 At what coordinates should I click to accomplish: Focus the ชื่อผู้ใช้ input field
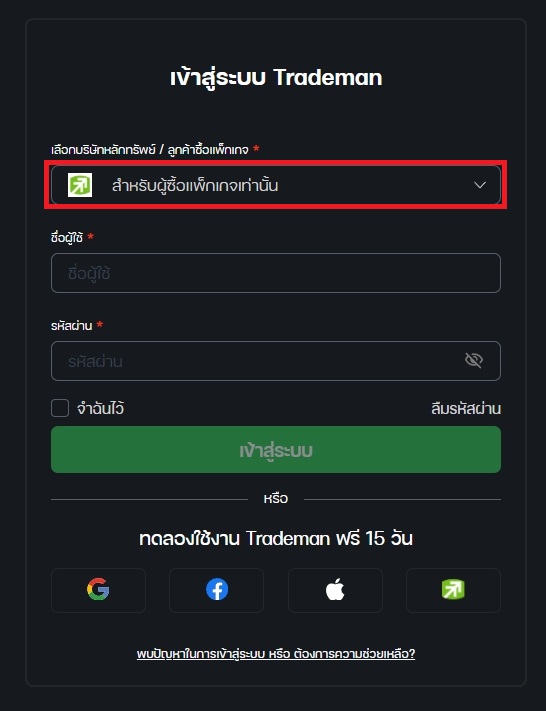pyautogui.click(x=276, y=273)
